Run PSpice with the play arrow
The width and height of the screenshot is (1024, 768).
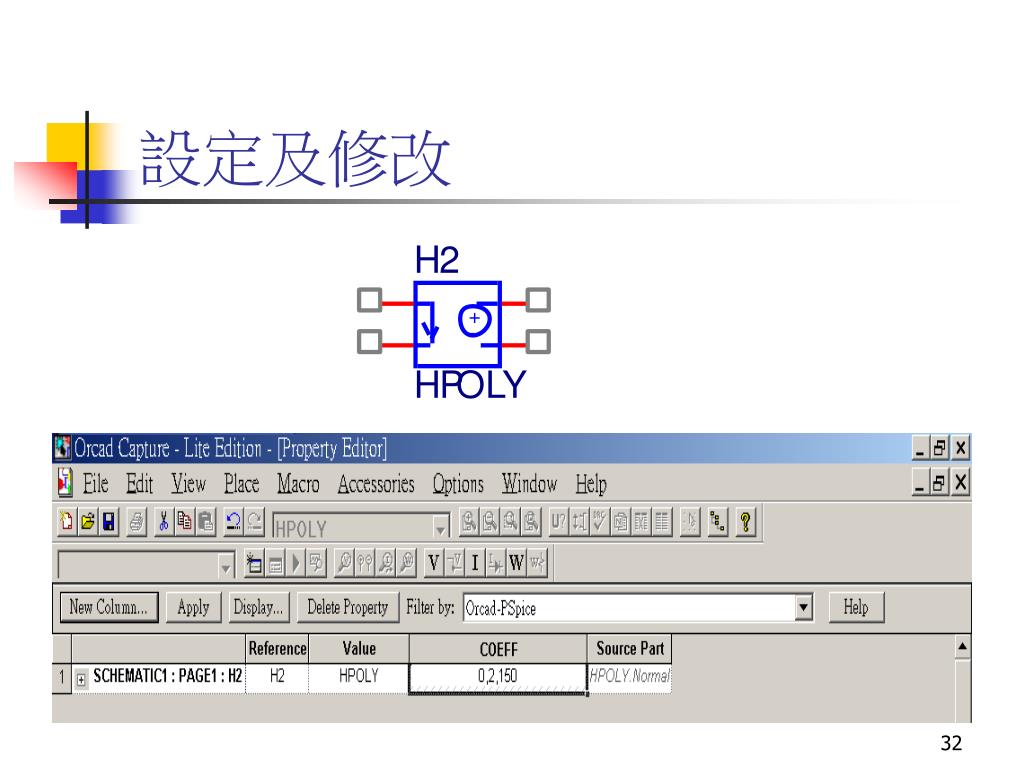pos(296,563)
